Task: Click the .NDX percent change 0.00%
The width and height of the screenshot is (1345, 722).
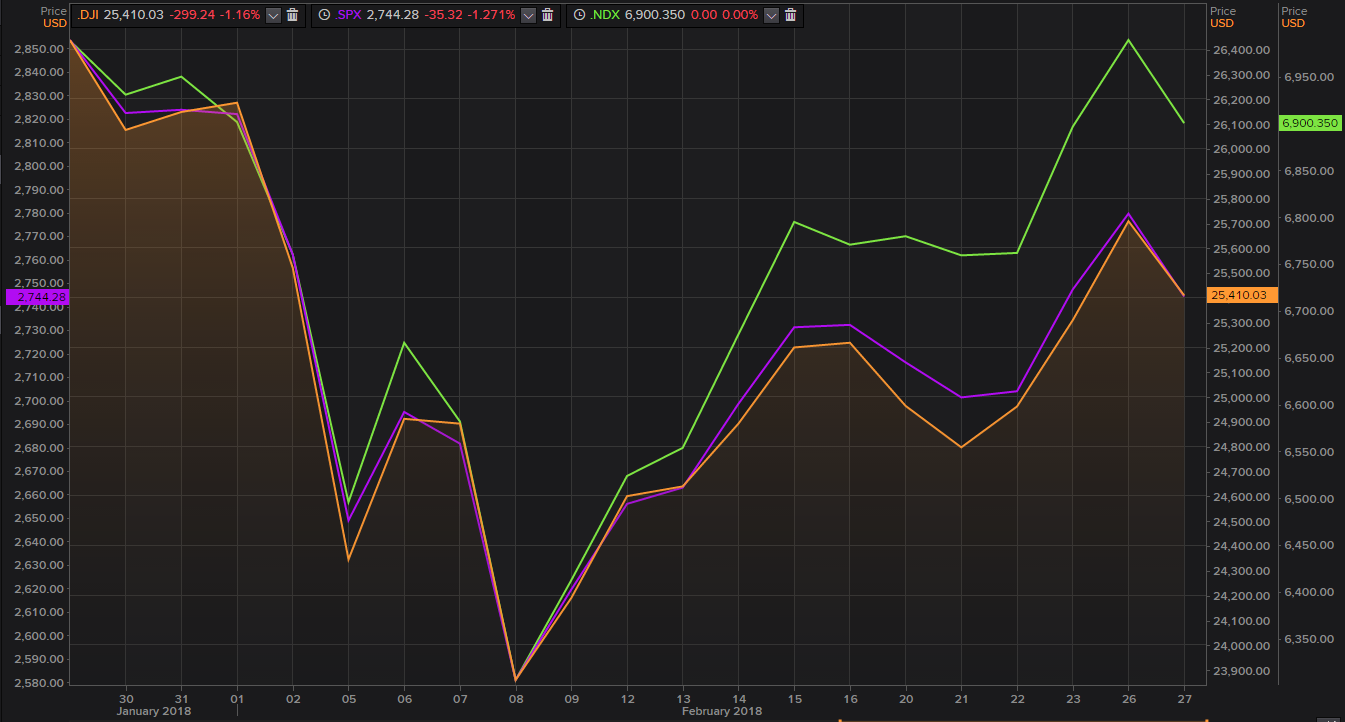Action: pos(739,15)
